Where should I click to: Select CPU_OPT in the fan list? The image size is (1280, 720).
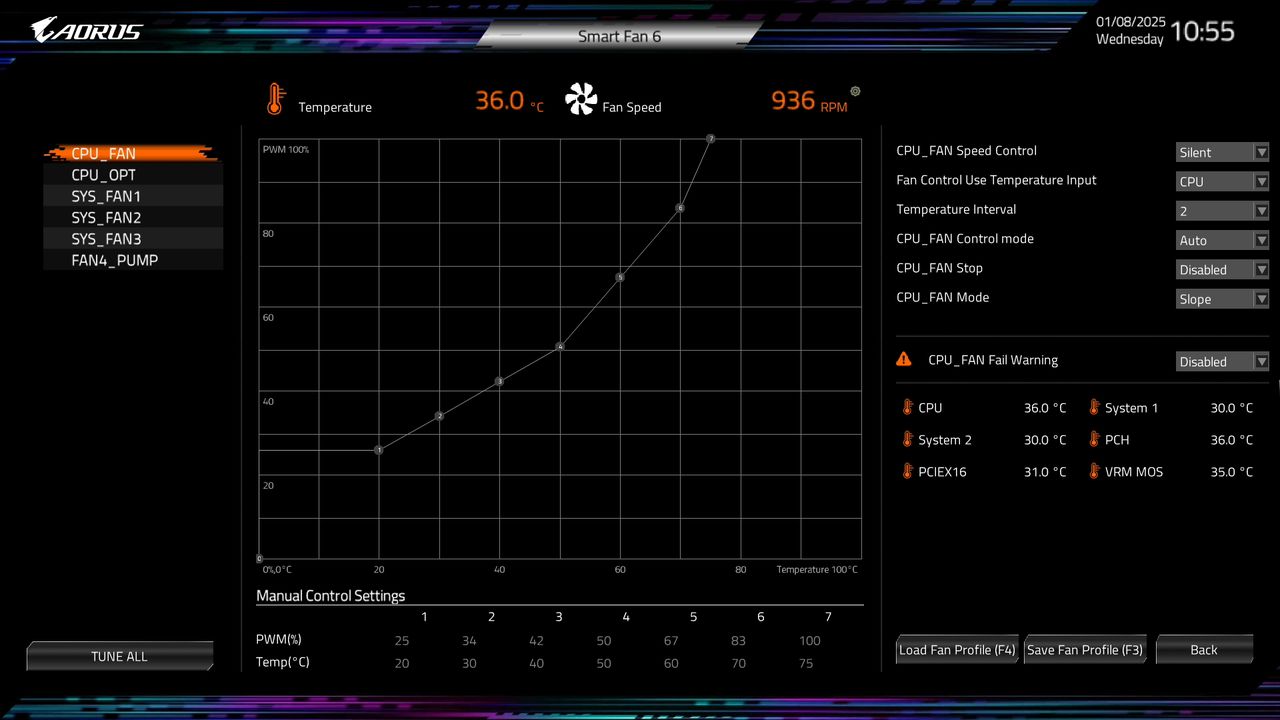coord(132,174)
